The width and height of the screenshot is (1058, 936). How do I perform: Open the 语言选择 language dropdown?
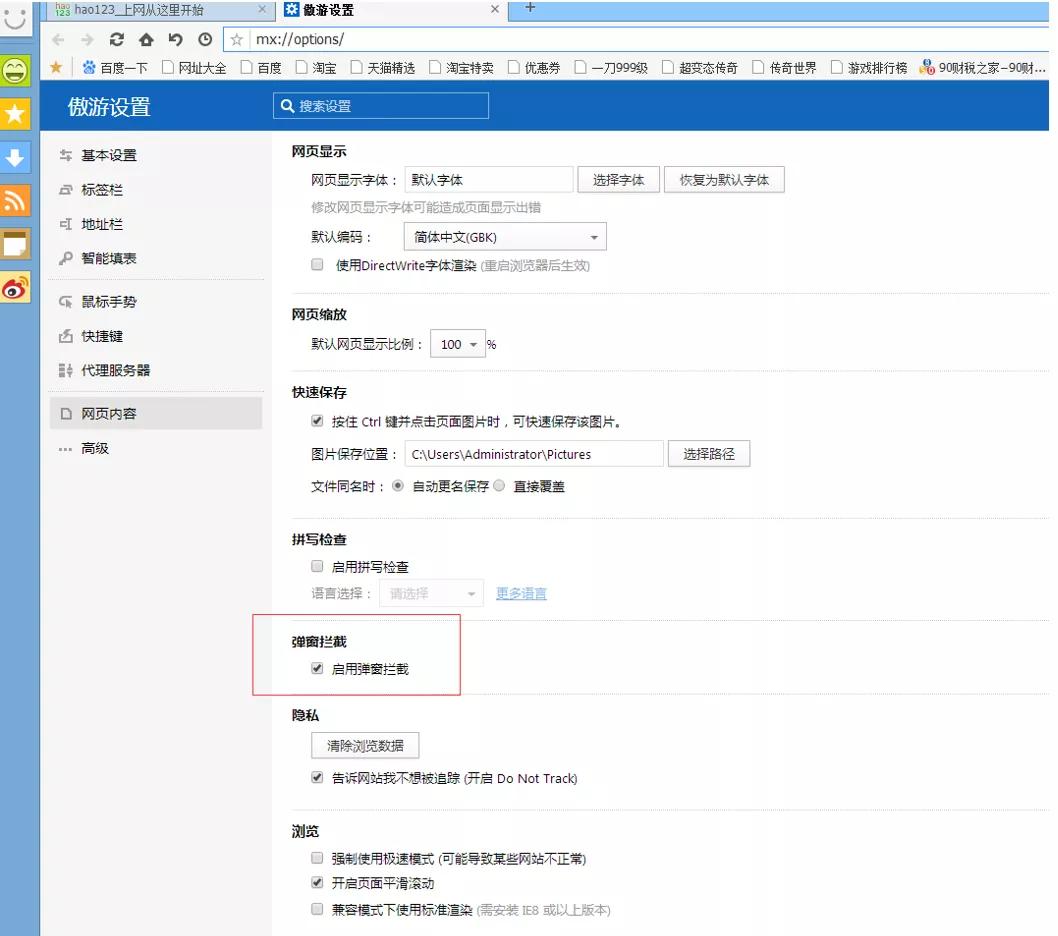click(431, 593)
